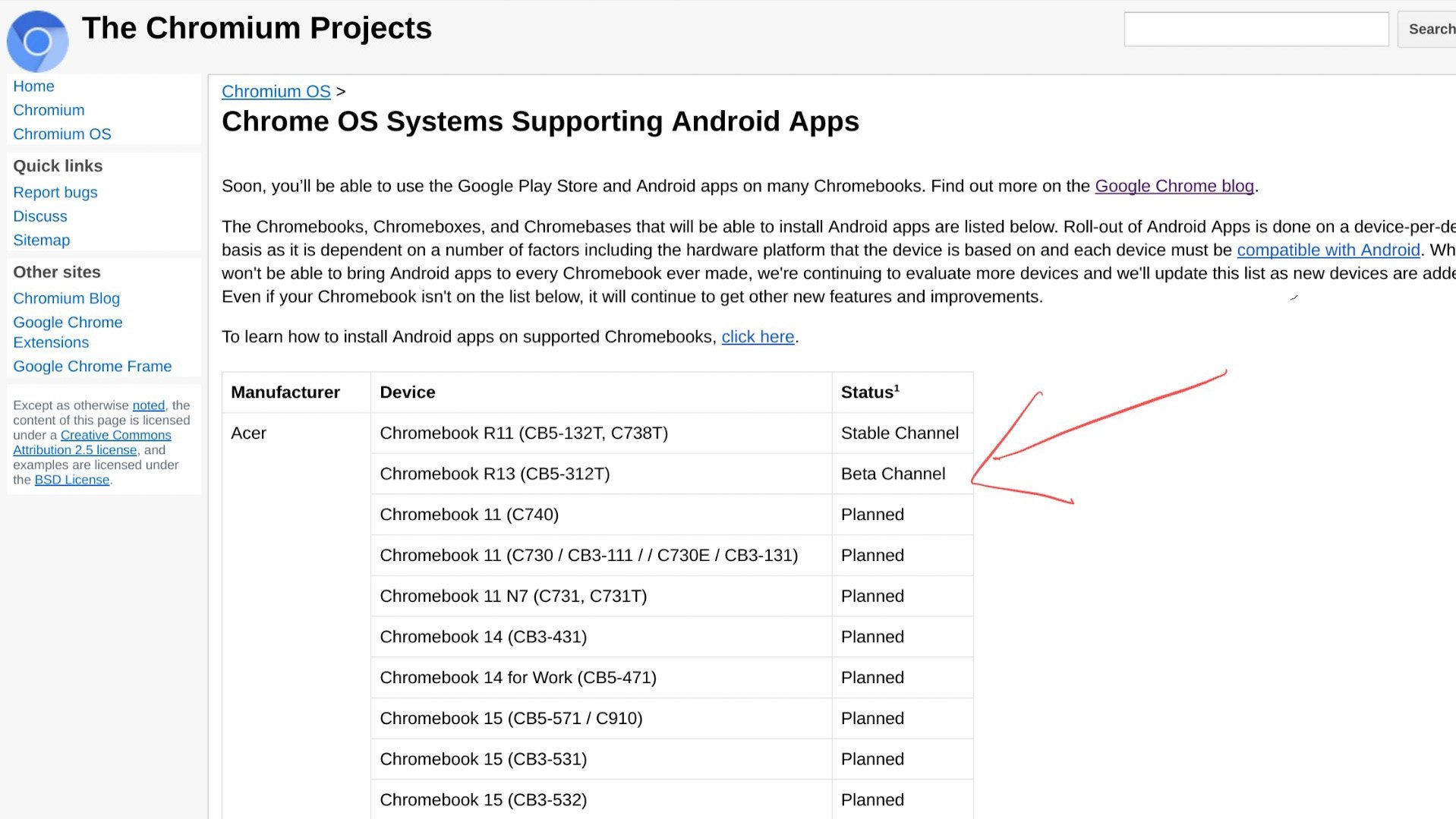1456x819 pixels.
Task: Open Google Chrome Extensions link
Action: tap(68, 332)
